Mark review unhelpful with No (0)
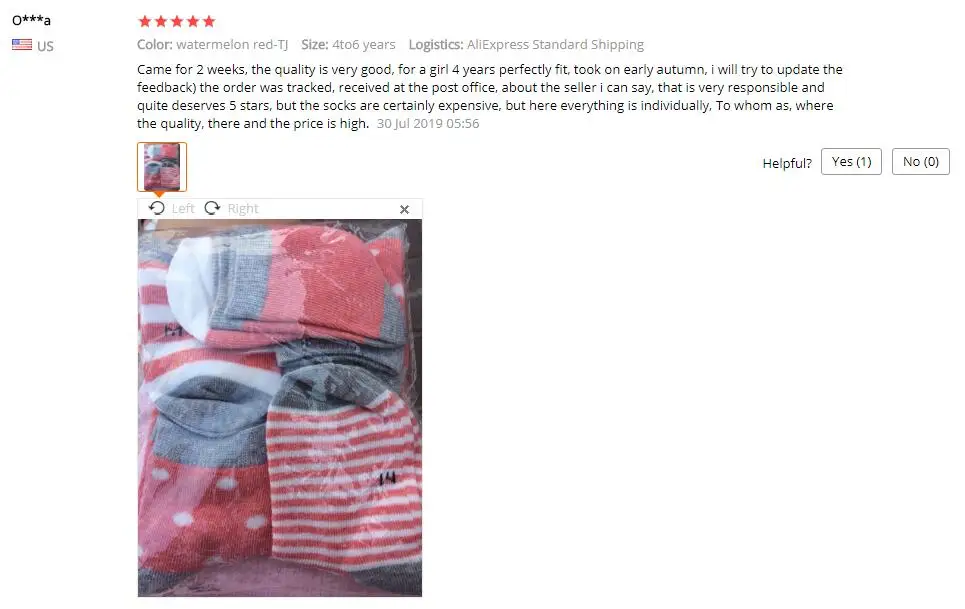 click(921, 161)
